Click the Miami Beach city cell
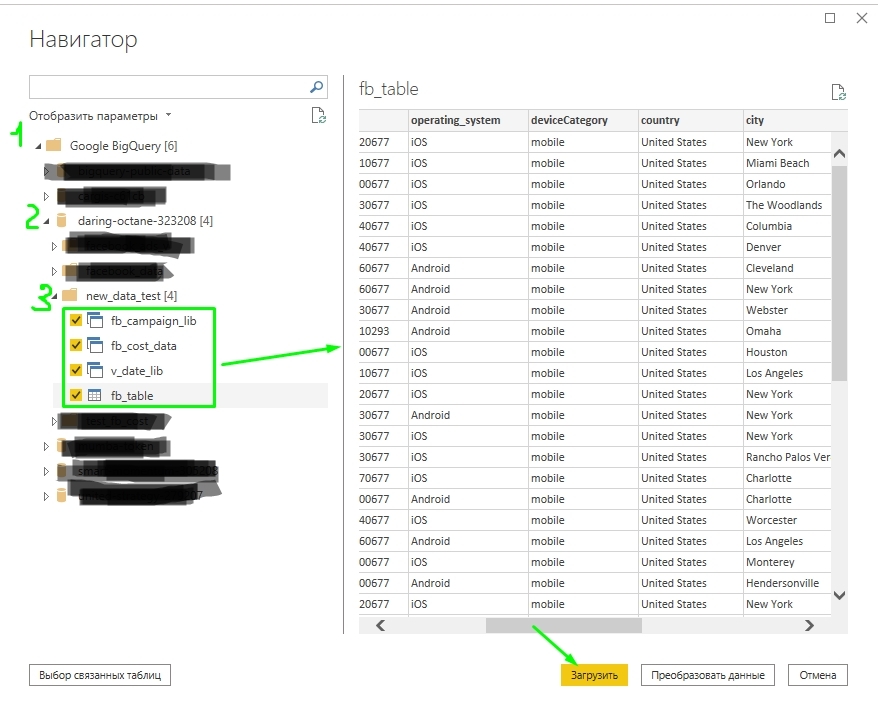 [x=787, y=163]
